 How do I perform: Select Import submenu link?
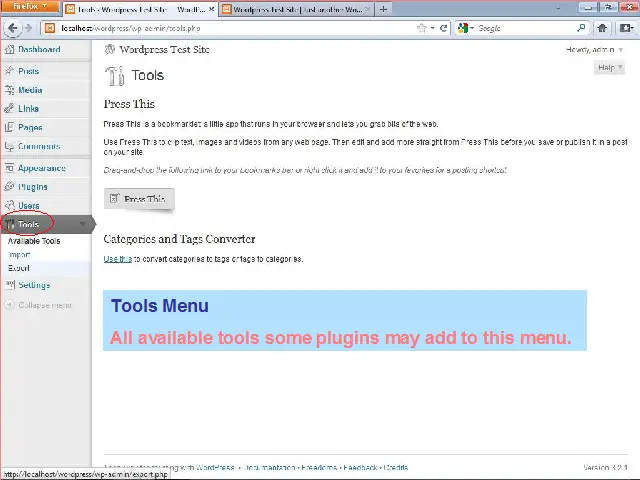click(19, 254)
